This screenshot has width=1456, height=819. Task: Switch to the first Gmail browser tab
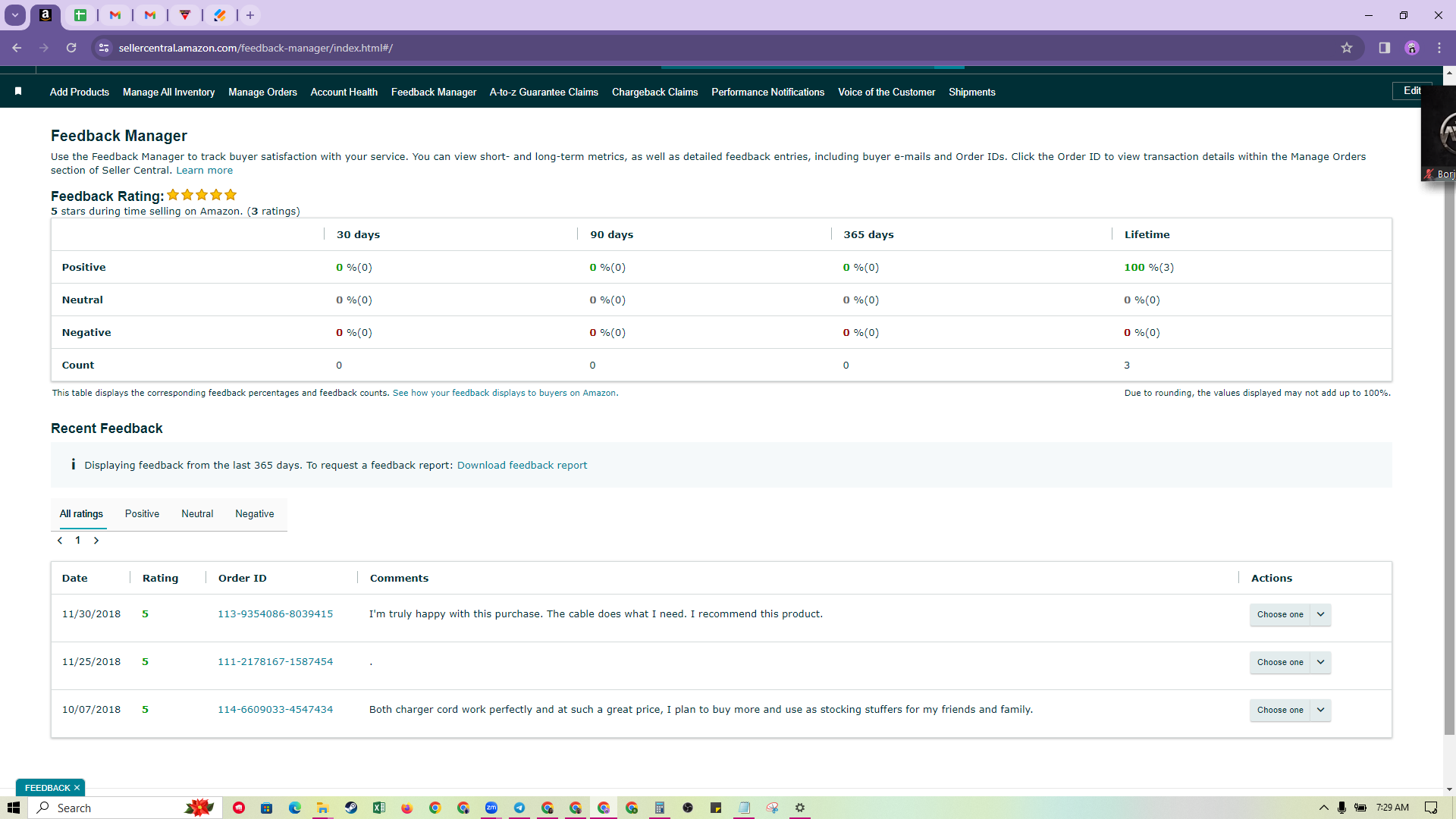[x=115, y=15]
